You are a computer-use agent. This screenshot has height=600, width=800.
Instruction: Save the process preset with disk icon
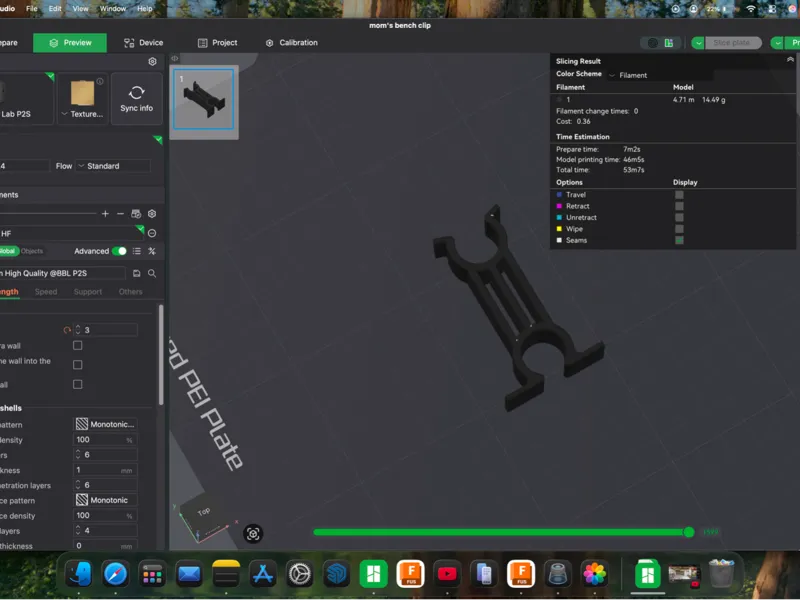136,273
